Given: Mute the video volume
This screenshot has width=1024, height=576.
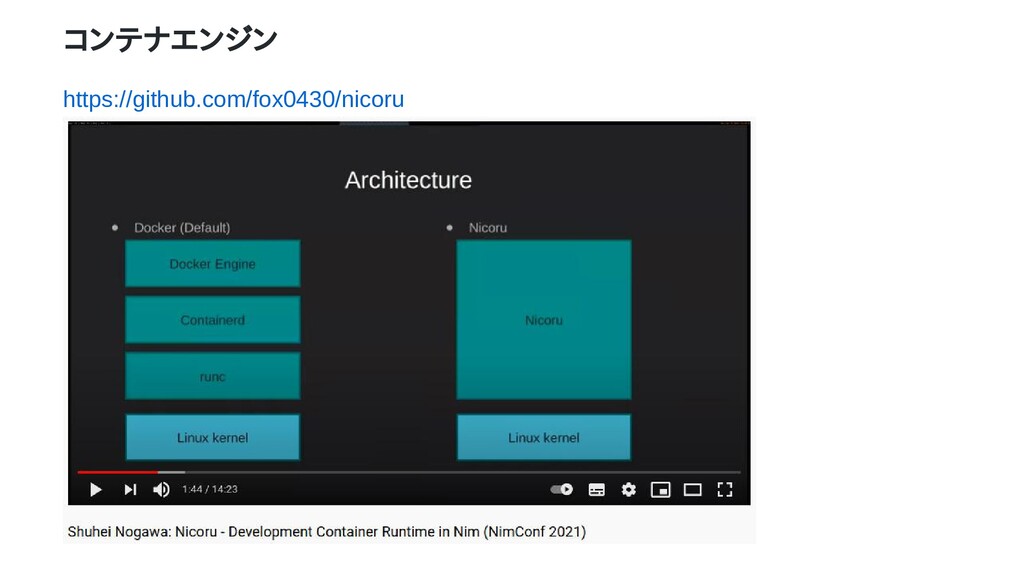Looking at the screenshot, I should (161, 489).
